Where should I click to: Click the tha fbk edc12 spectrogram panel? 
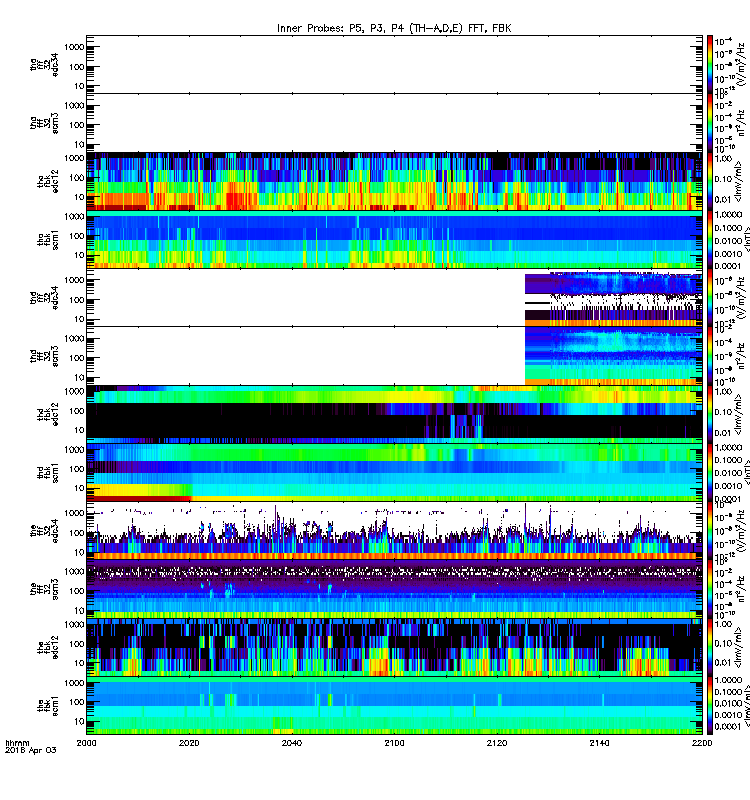pos(394,181)
